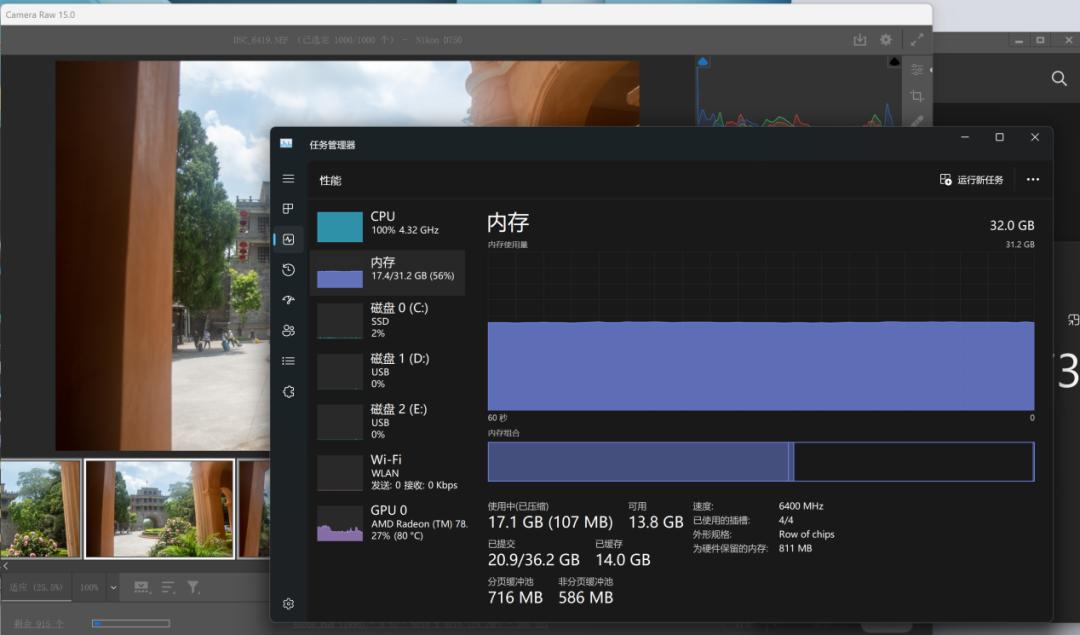This screenshot has width=1080, height=635.
Task: Click the Camera Raw preferences gear icon
Action: (885, 39)
